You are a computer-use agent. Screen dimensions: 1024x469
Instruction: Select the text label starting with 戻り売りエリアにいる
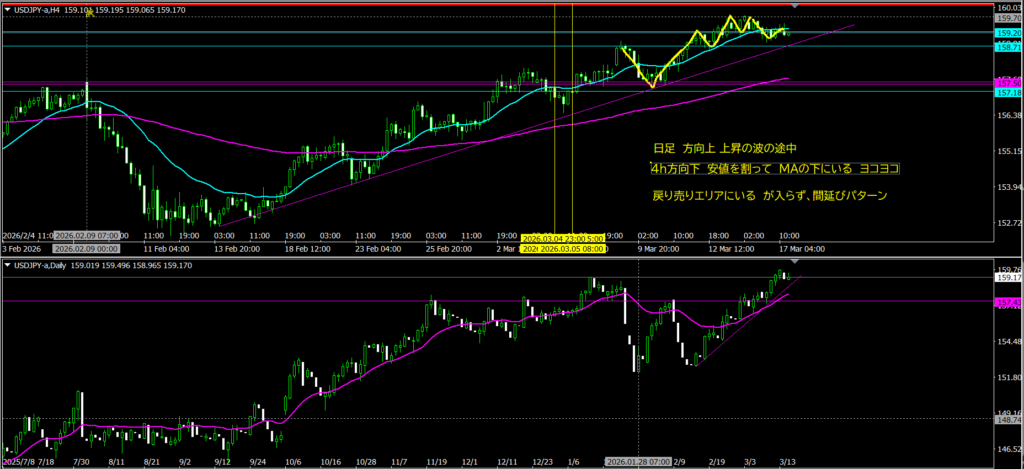click(768, 195)
